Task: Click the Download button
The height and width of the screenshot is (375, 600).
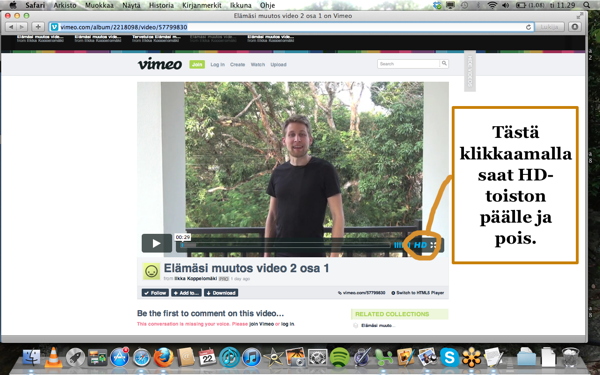Action: (221, 293)
